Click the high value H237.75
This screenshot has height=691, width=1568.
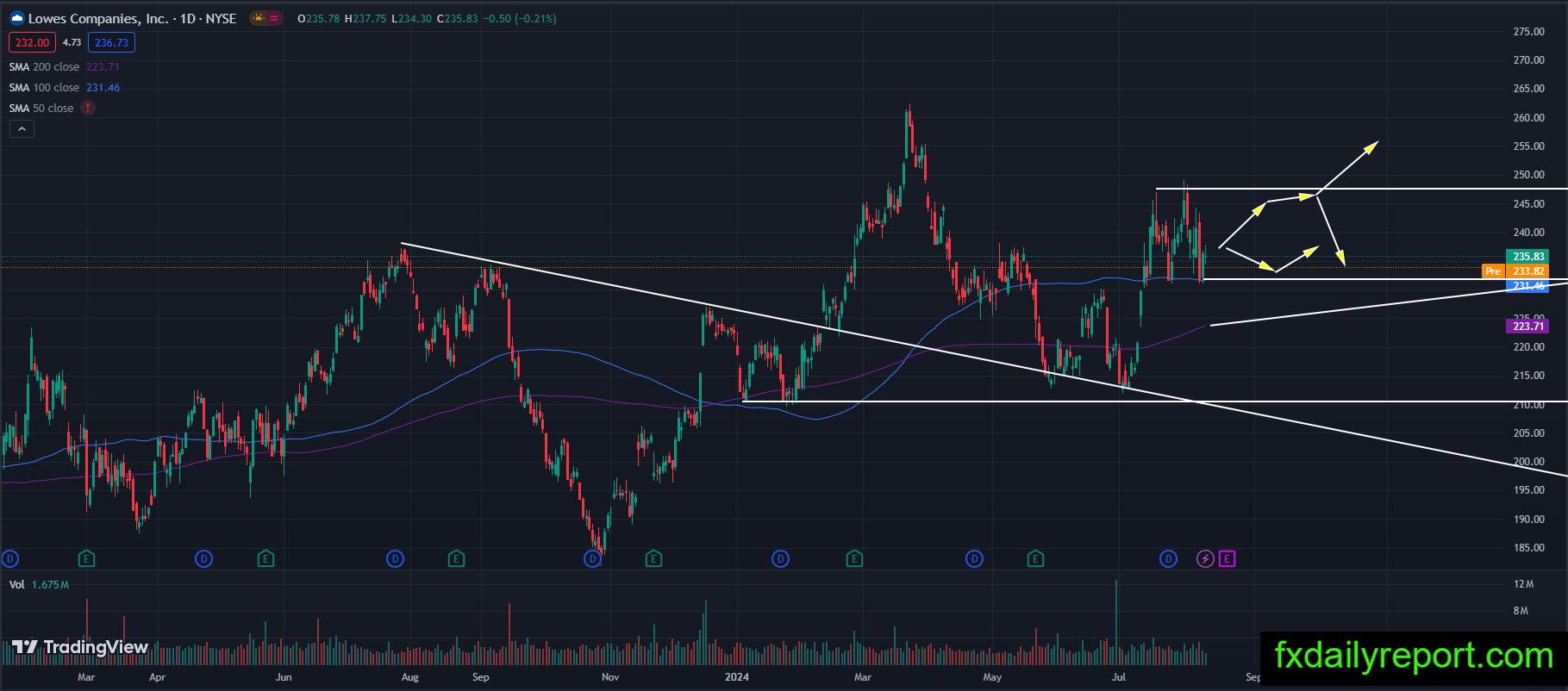click(x=365, y=18)
